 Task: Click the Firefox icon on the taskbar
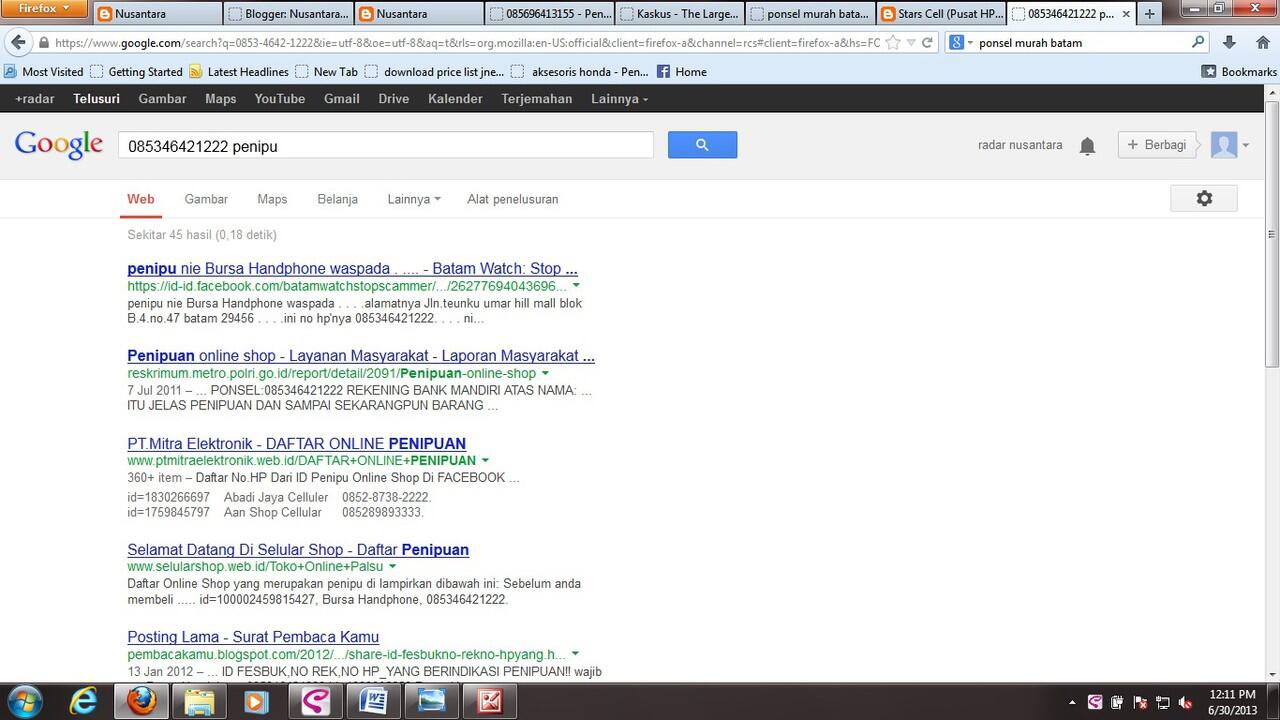click(141, 701)
